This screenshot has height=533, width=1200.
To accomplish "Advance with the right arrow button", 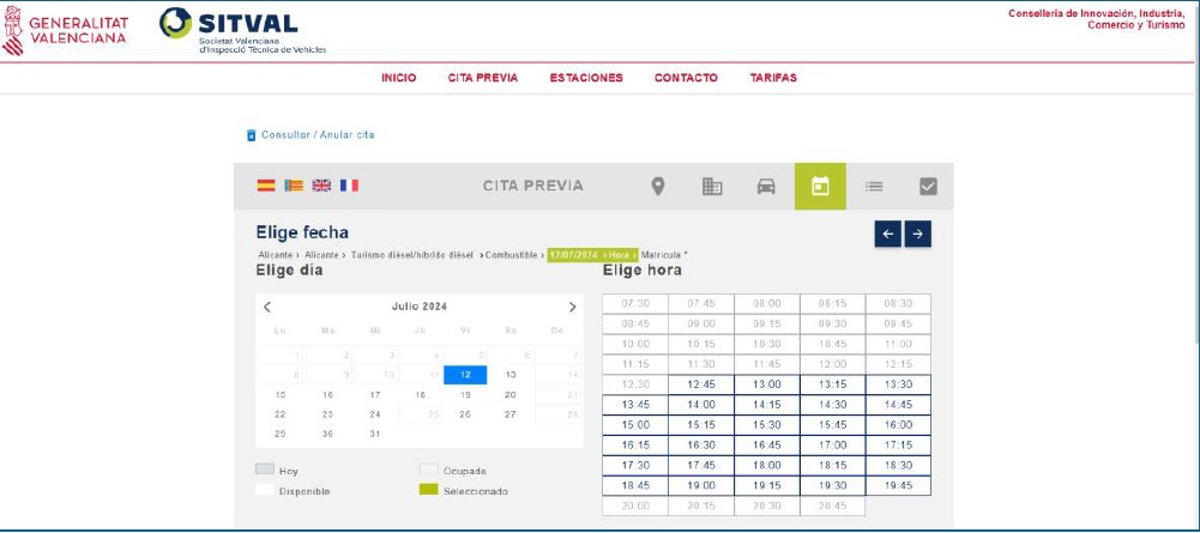I will pos(917,234).
